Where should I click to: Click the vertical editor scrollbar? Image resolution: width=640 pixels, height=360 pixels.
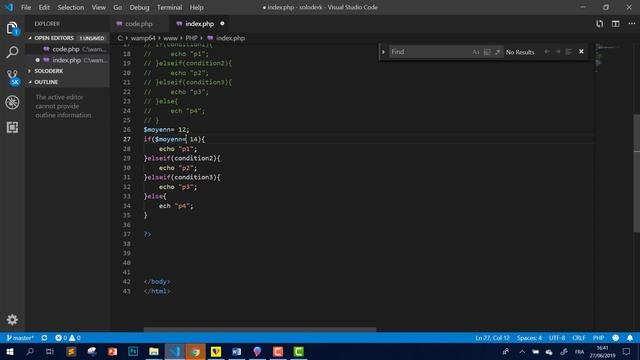click(637, 173)
